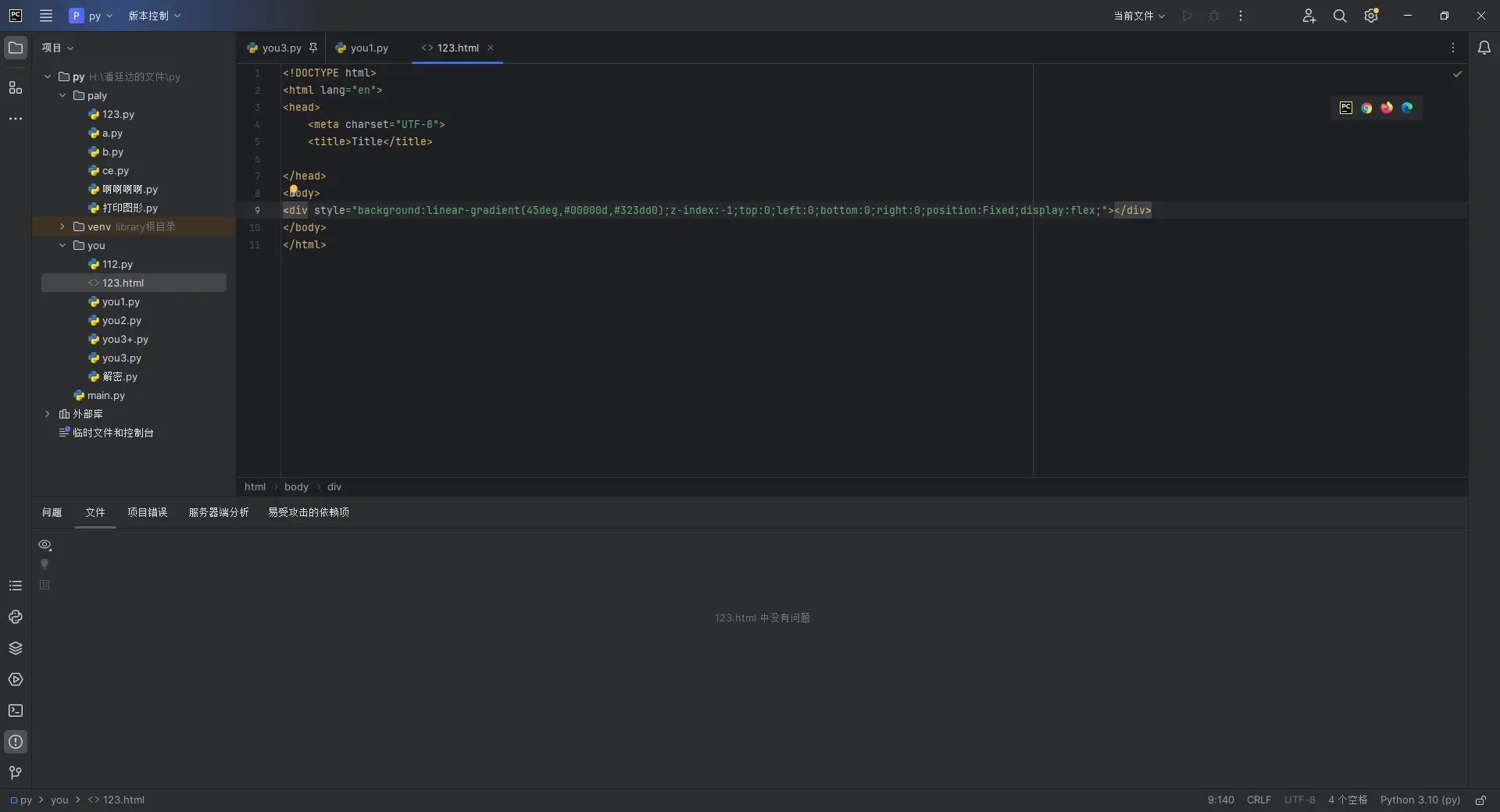Image resolution: width=1500 pixels, height=812 pixels.
Task: Switch to you1.py editor tab
Action: (x=362, y=48)
